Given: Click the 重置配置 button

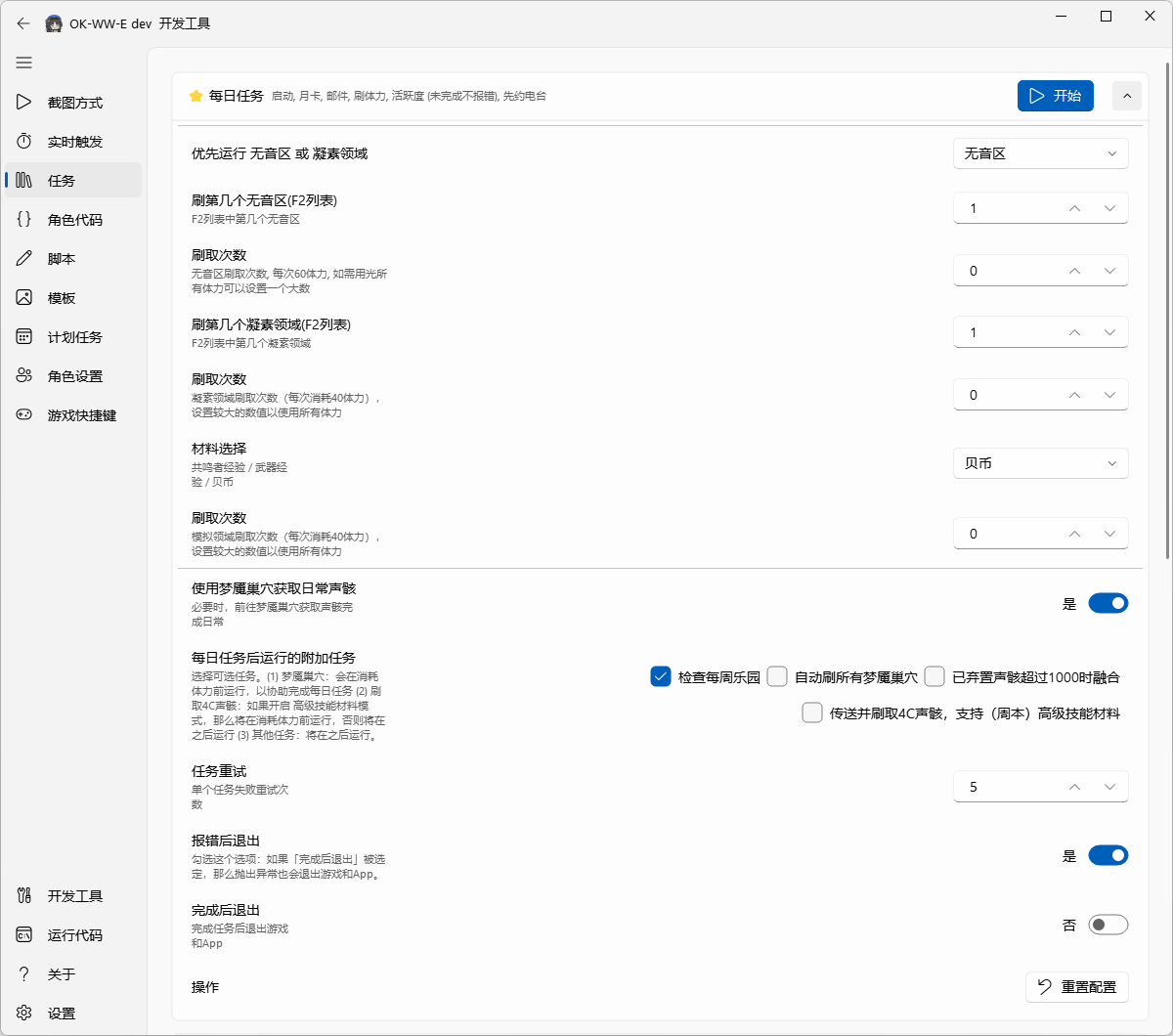Looking at the screenshot, I should 1077,987.
